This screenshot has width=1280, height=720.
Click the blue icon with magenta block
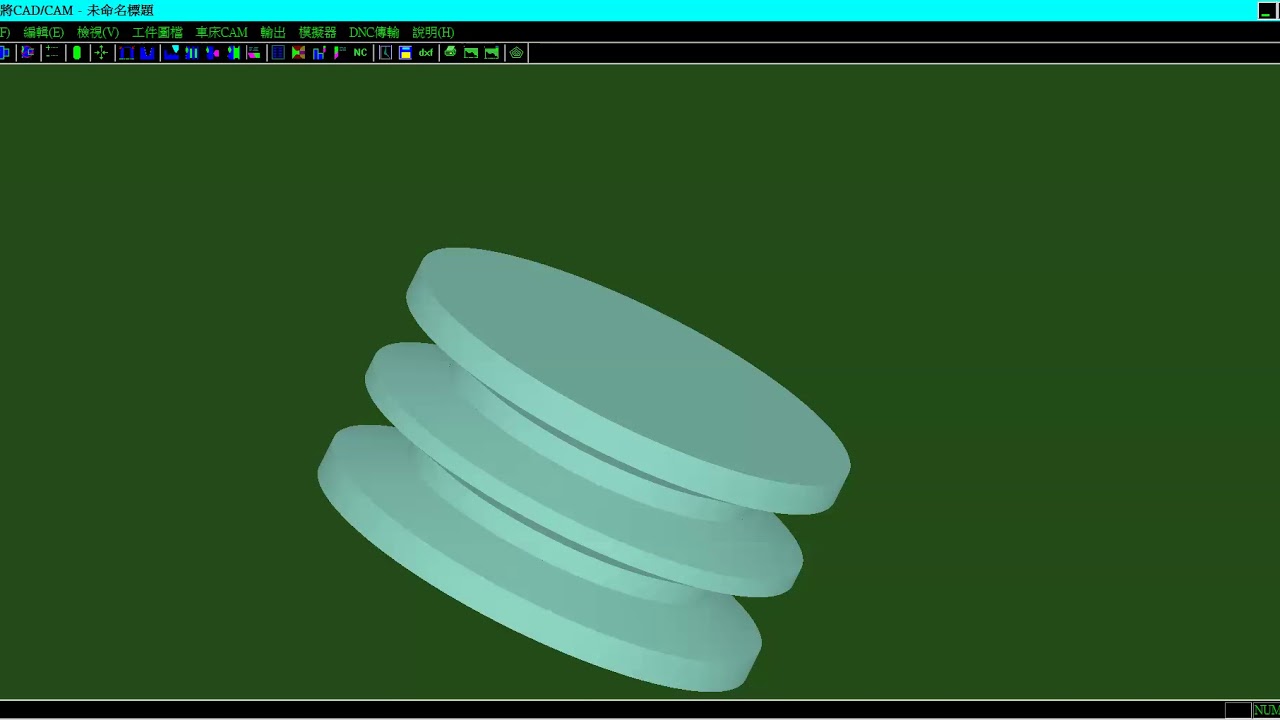[212, 53]
